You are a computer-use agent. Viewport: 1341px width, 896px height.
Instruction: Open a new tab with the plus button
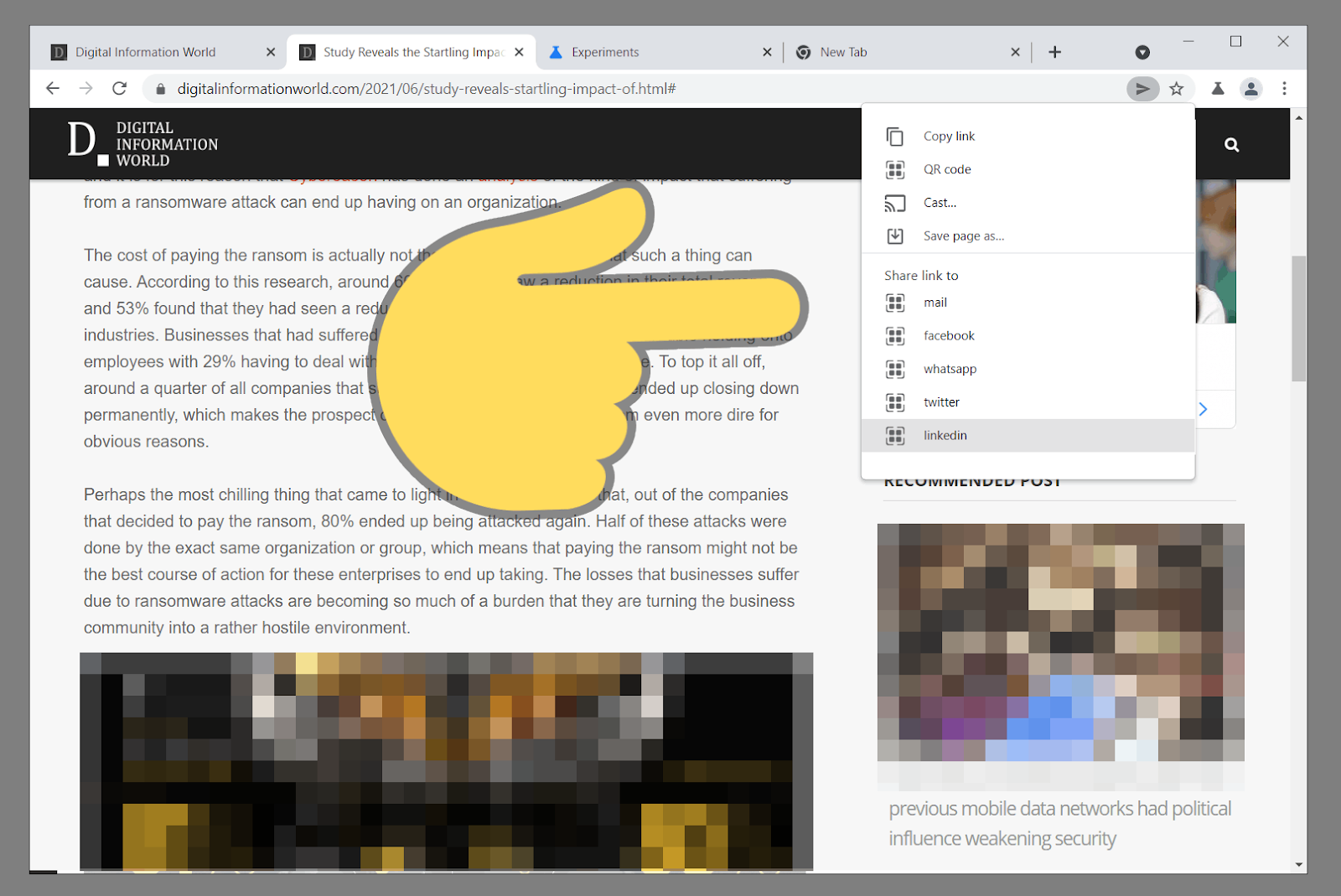[1054, 51]
